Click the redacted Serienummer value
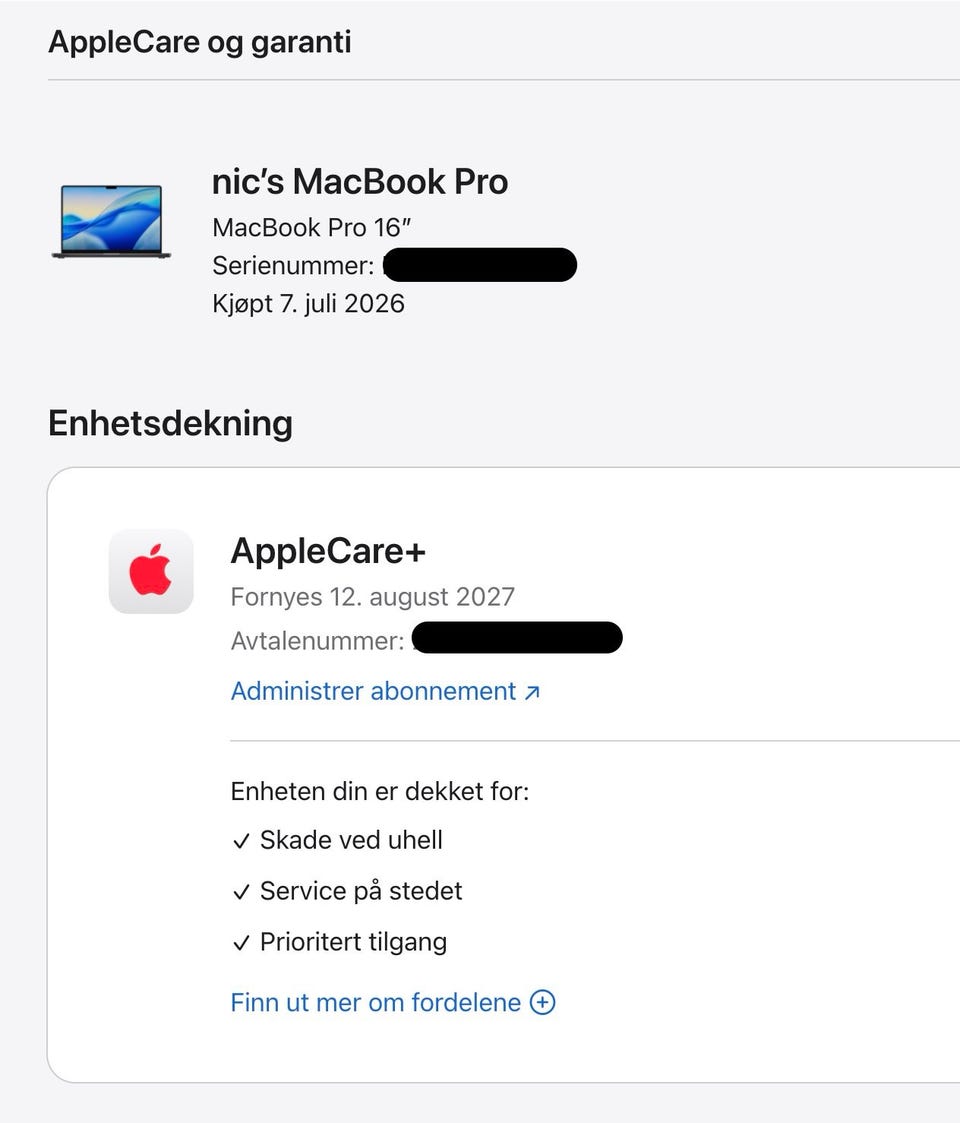Viewport: 960px width, 1123px height. point(480,265)
